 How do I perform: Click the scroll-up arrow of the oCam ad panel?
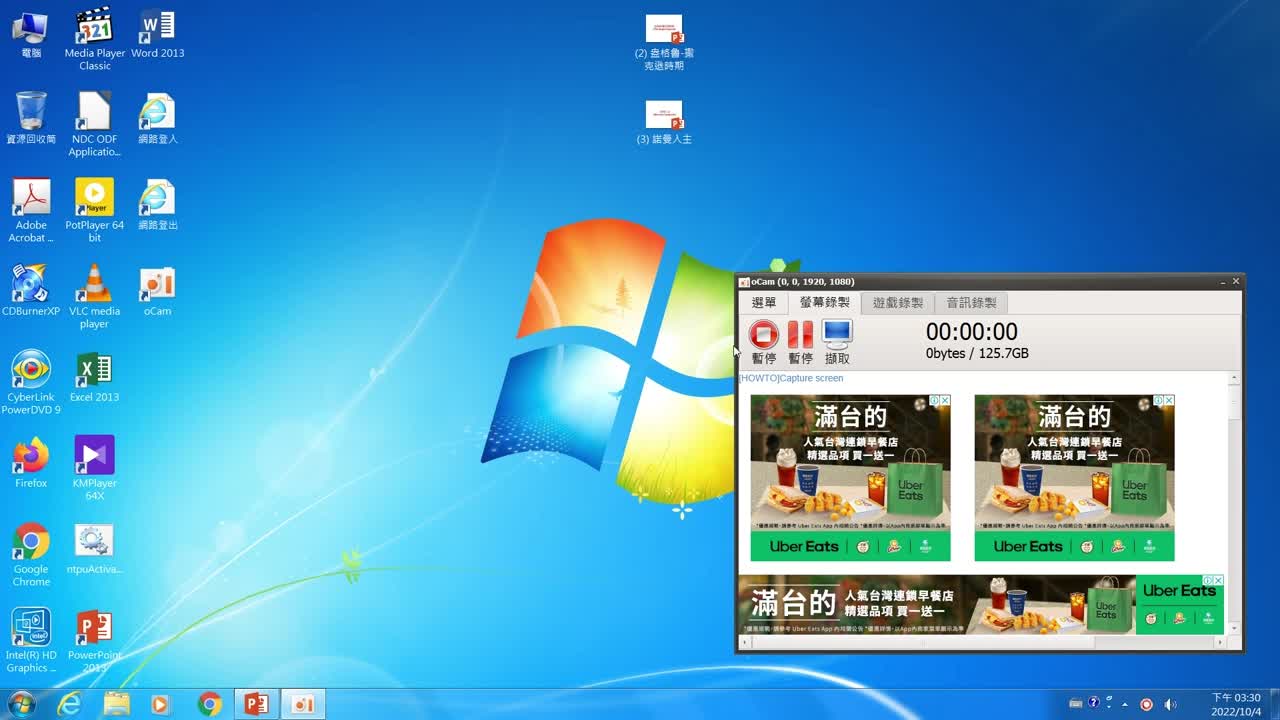[x=1233, y=379]
